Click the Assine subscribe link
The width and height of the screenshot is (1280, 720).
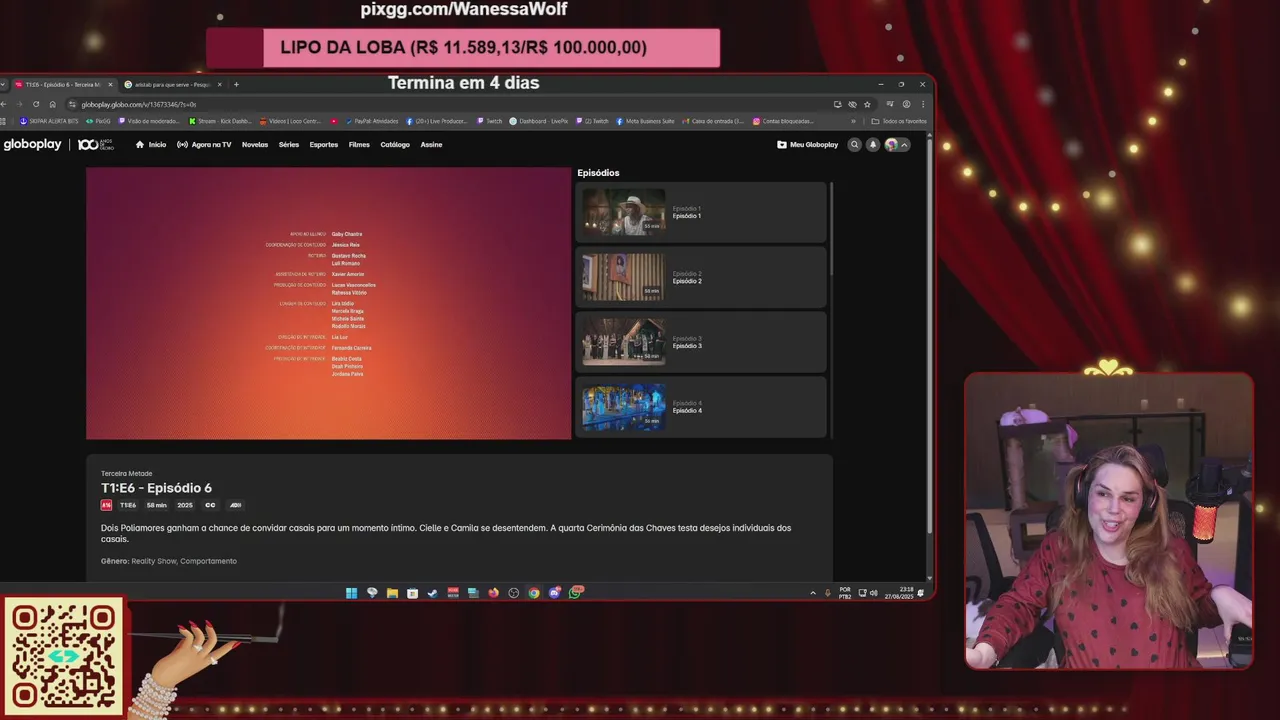[x=431, y=144]
